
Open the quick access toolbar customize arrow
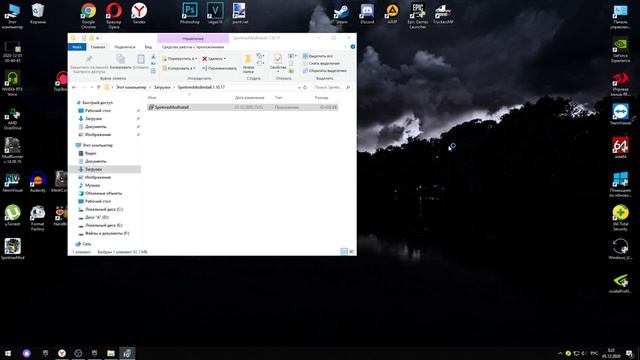pyautogui.click(x=98, y=38)
